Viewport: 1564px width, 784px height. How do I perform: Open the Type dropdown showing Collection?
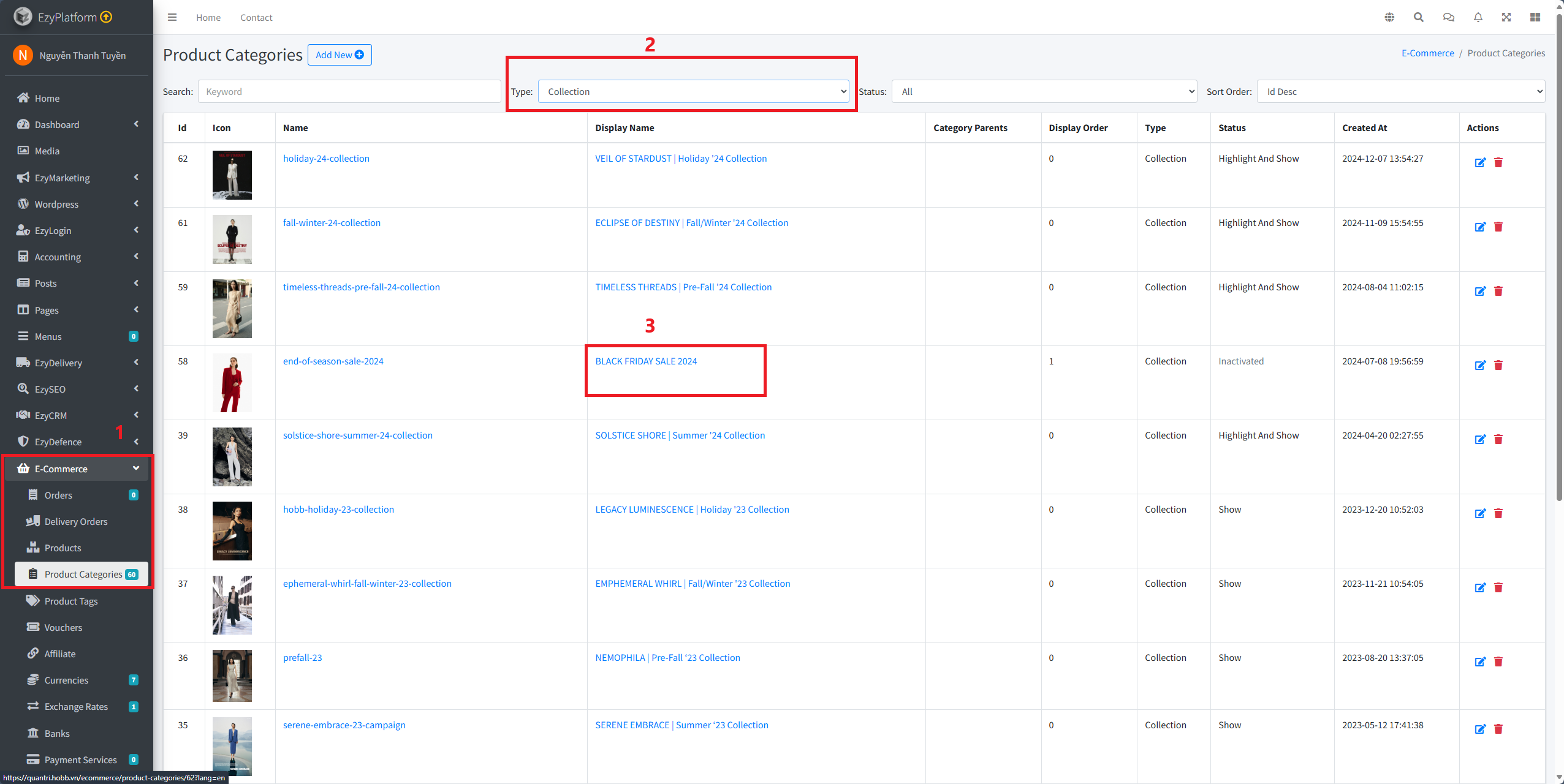[x=693, y=92]
